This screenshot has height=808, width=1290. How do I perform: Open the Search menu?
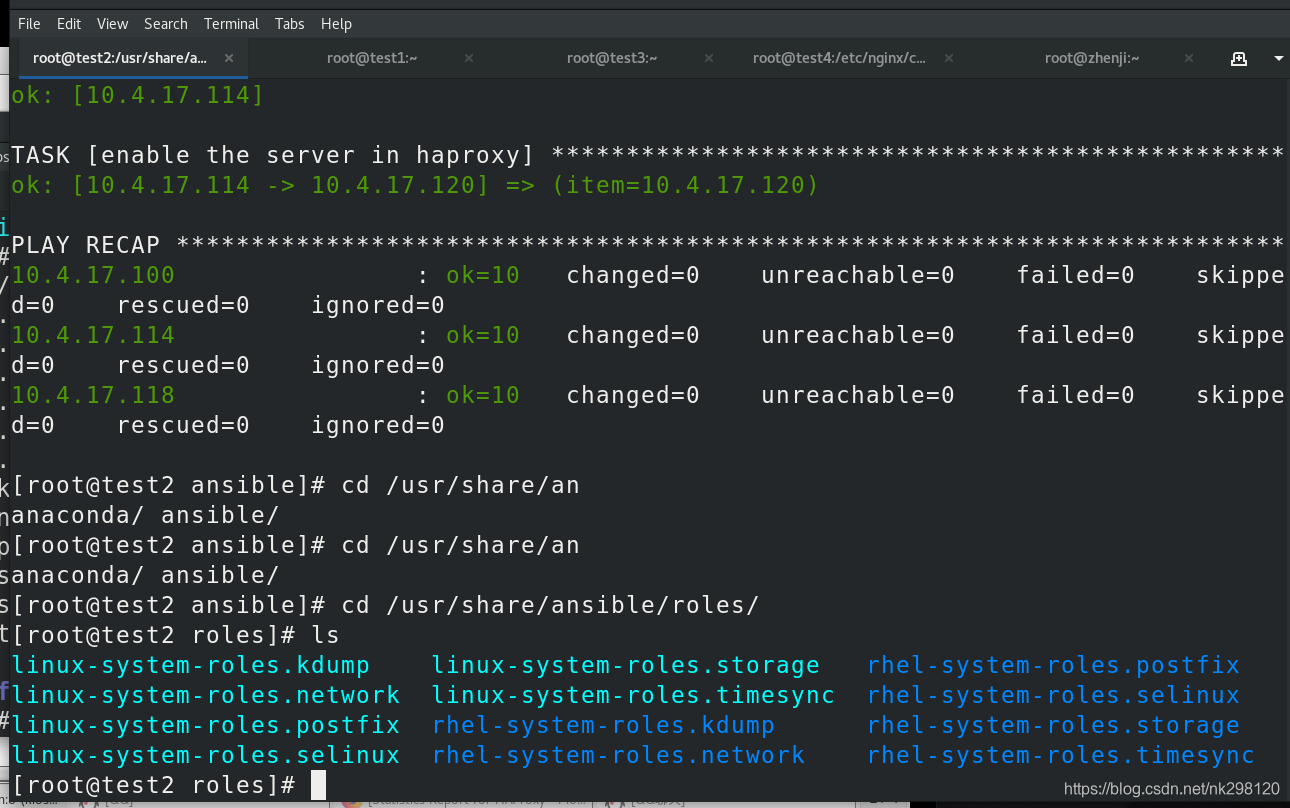166,23
